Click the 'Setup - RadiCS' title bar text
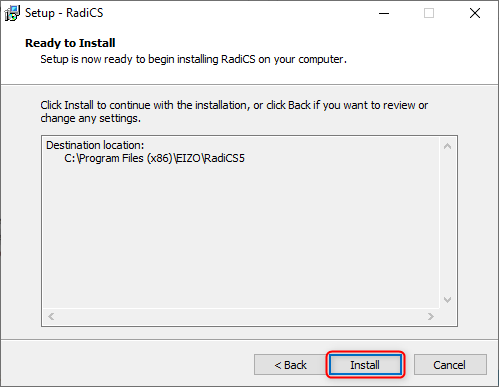The image size is (499, 387). tap(64, 13)
